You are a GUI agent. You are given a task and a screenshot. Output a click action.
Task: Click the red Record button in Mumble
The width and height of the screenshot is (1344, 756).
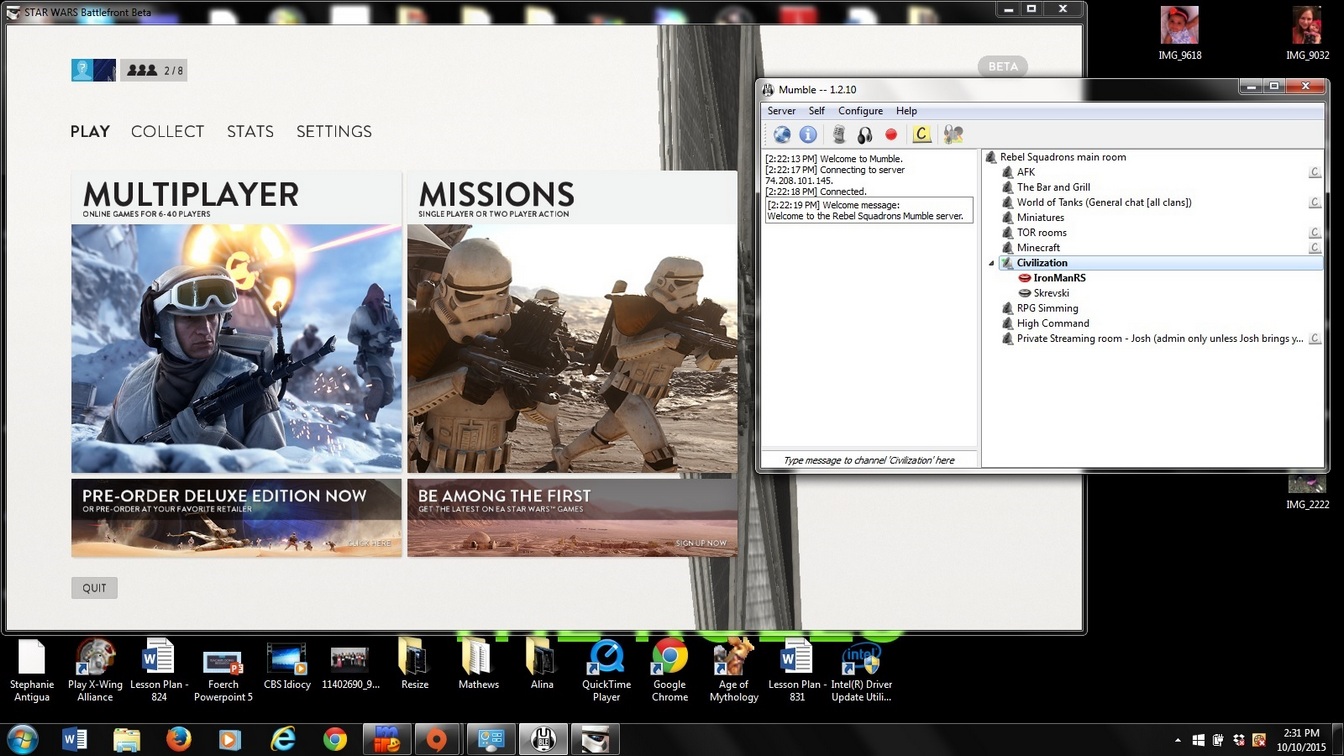point(891,134)
